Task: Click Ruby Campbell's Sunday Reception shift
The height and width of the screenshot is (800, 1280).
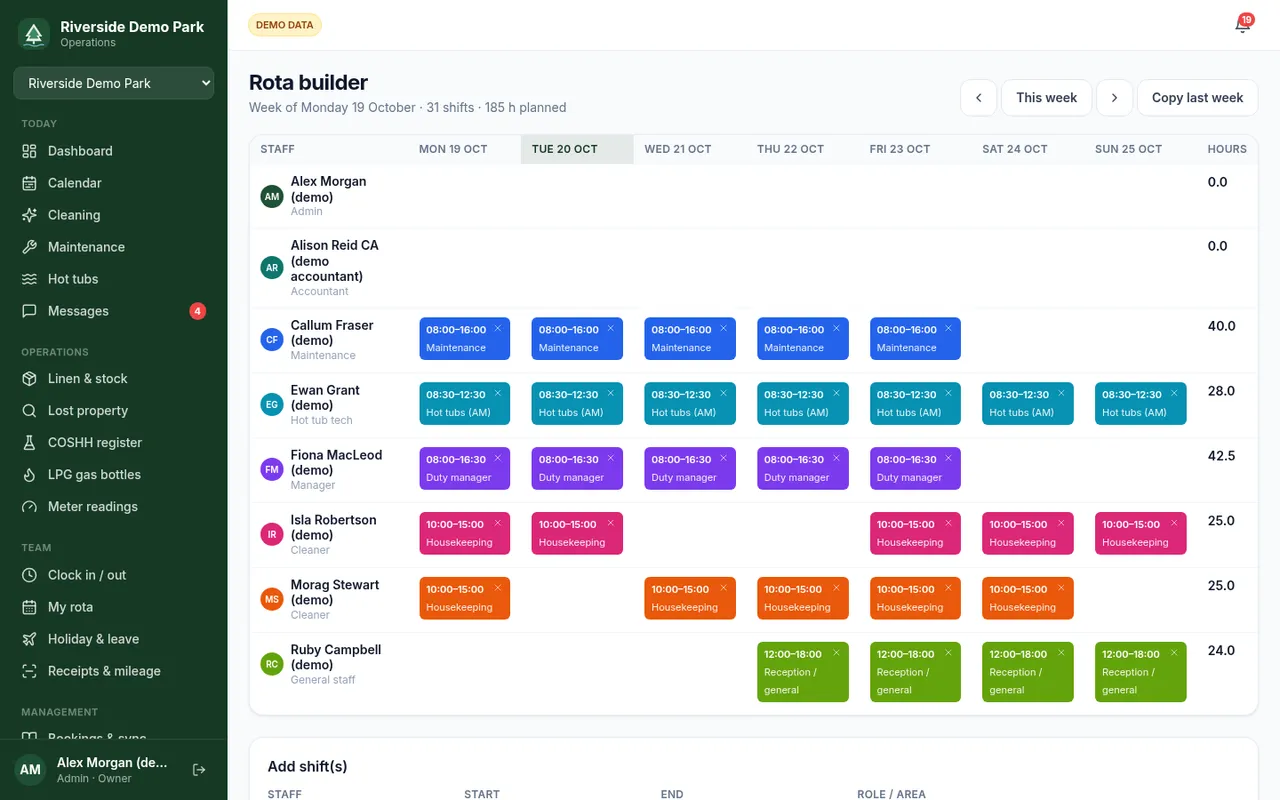Action: pos(1141,672)
